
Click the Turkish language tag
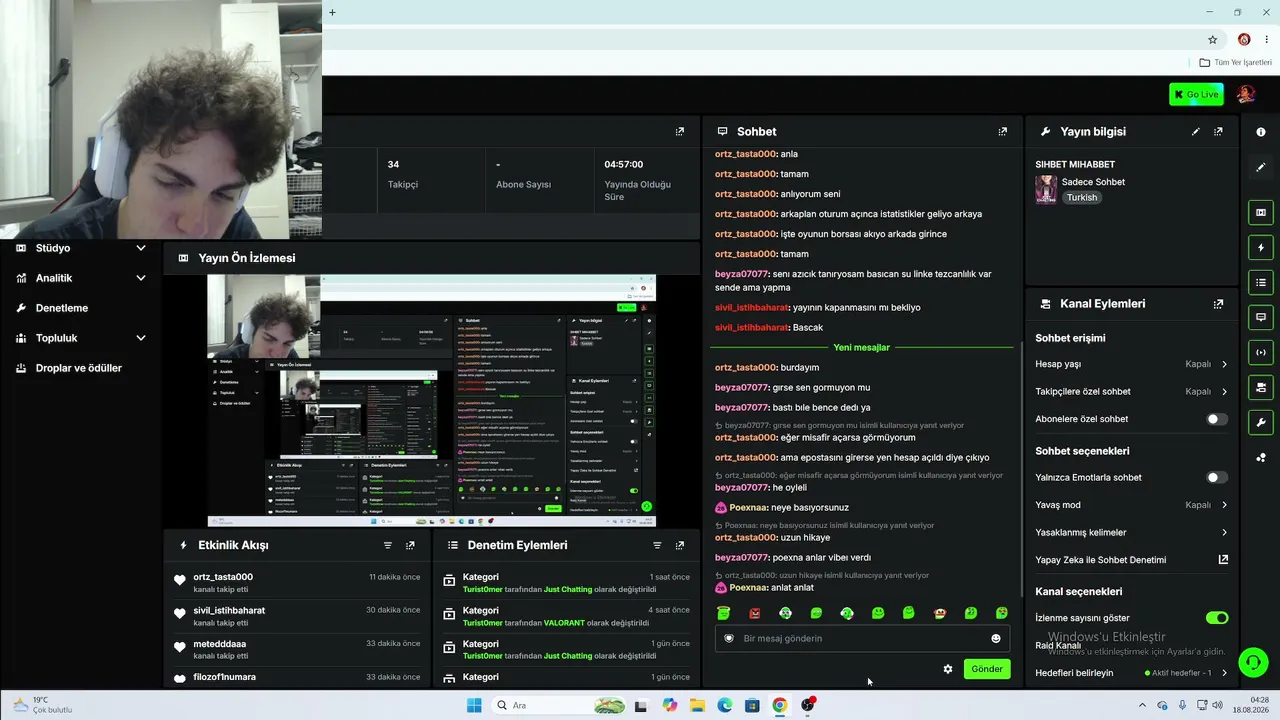(x=1082, y=198)
